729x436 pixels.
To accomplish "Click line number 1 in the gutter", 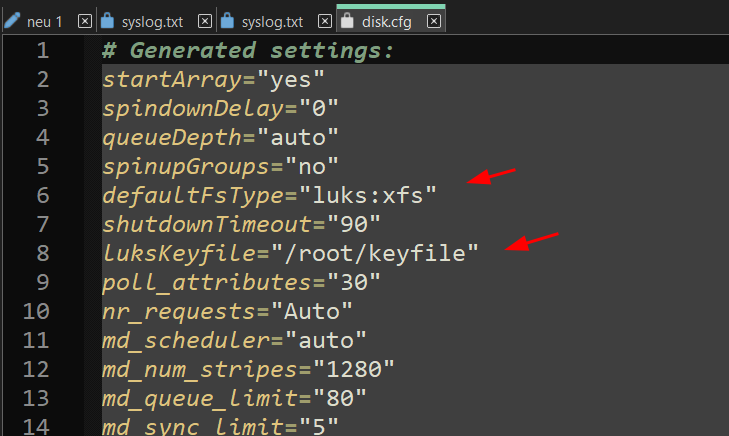I will point(43,50).
